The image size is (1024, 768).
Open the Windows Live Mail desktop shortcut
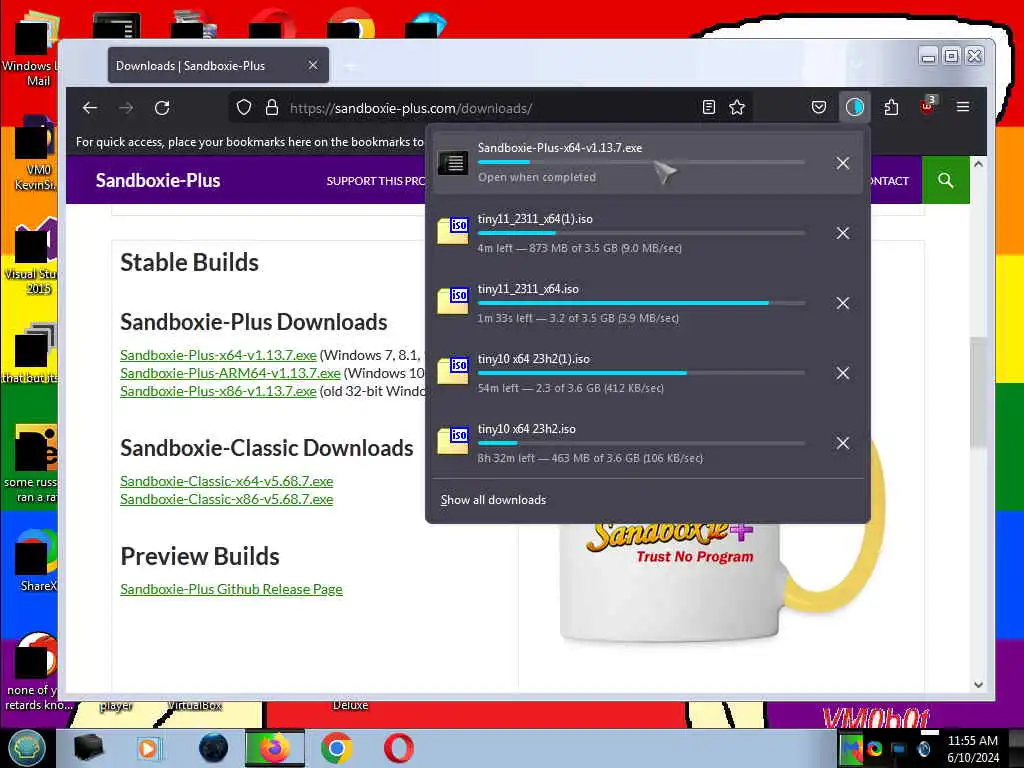29,49
